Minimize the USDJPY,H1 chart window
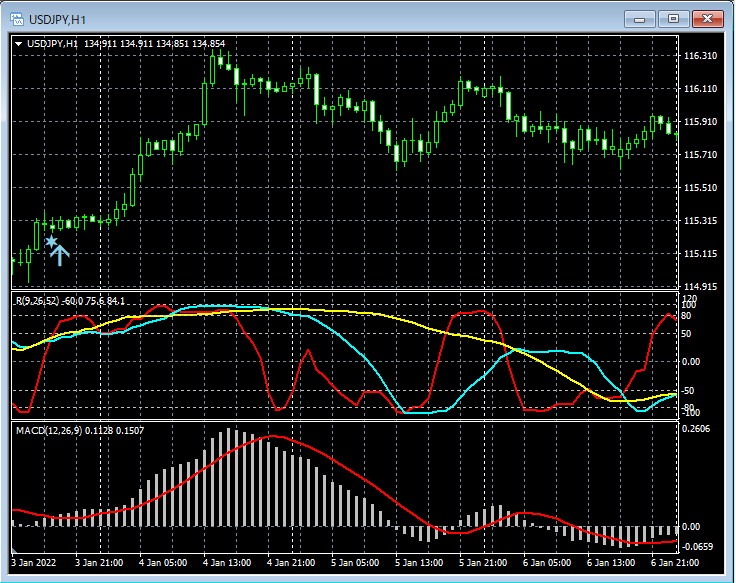Image resolution: width=736 pixels, height=583 pixels. click(639, 19)
